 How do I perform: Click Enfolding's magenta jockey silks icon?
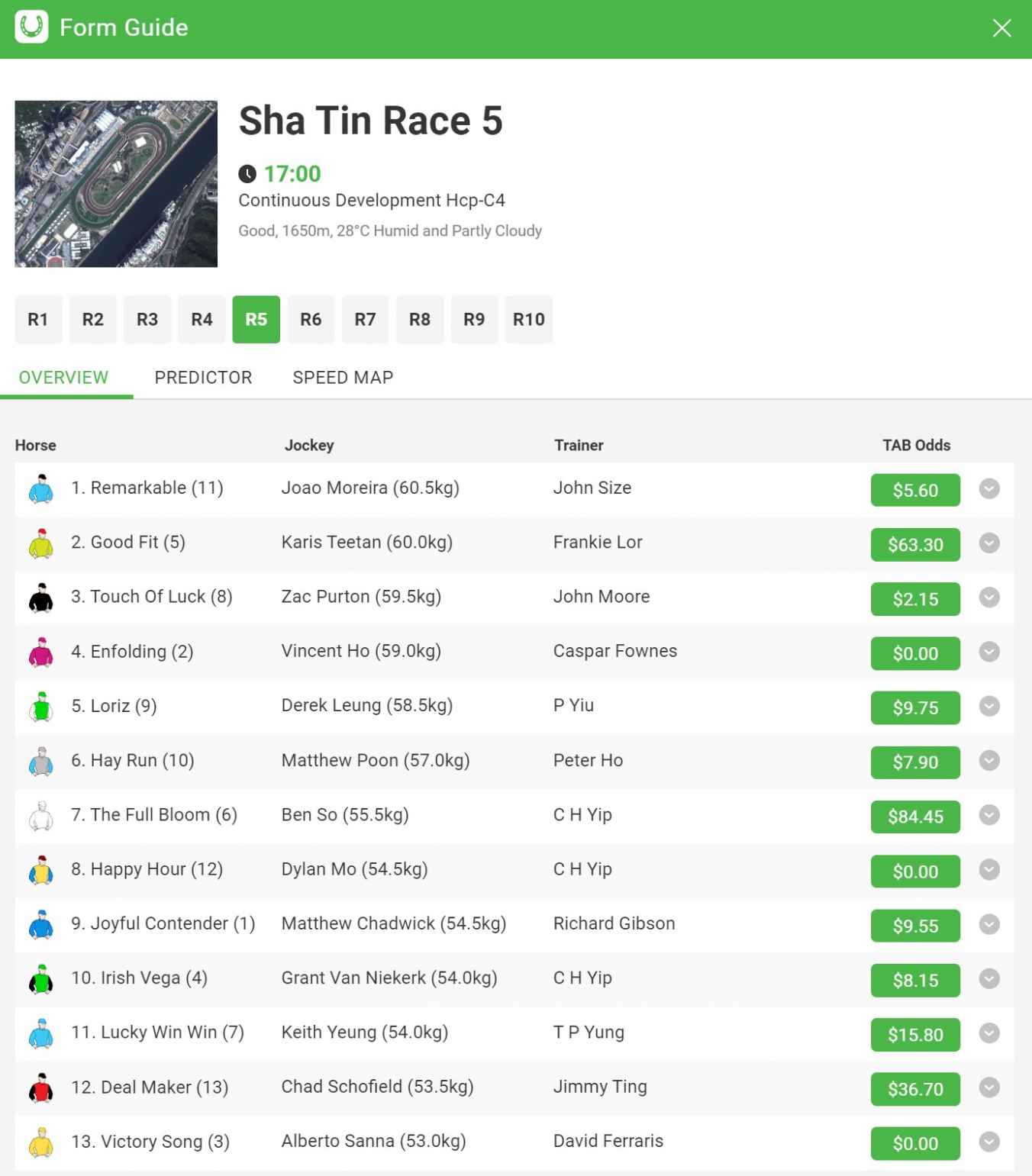tap(41, 652)
